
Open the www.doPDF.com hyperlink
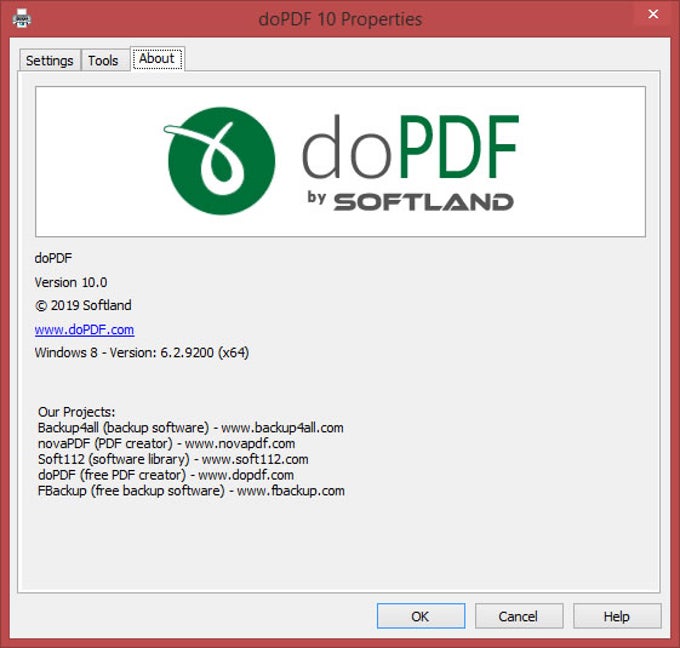(x=85, y=330)
